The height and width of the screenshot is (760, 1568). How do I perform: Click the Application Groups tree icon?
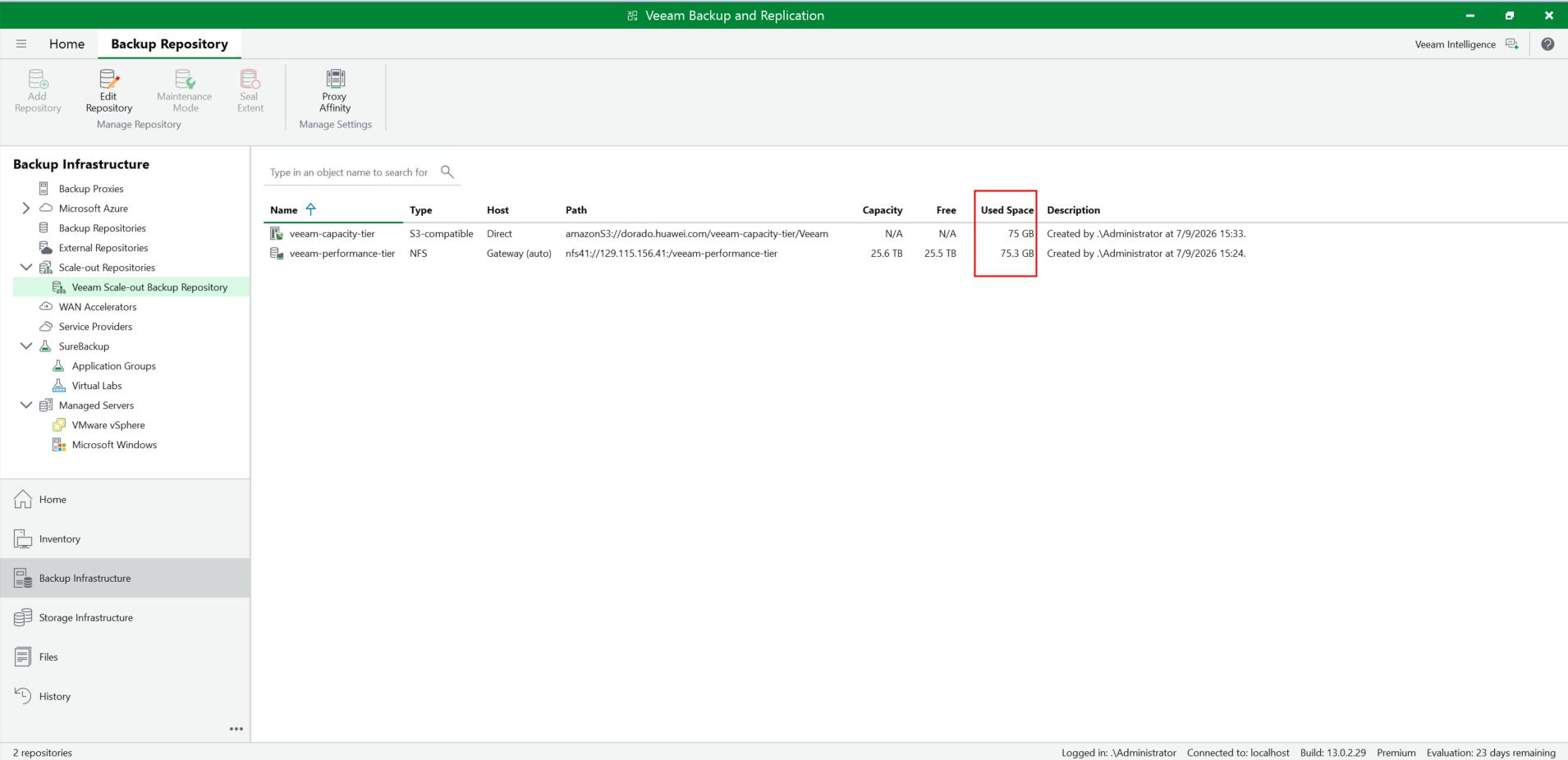click(x=59, y=366)
